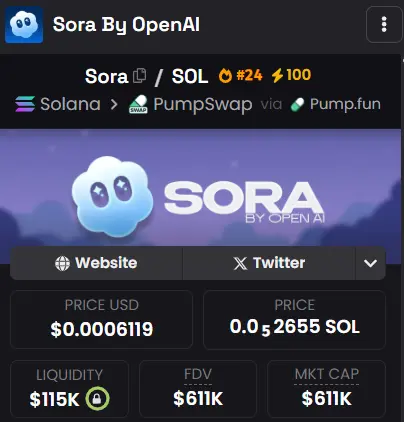Click the PRICE in SOL box
The width and height of the screenshot is (404, 422).
294,320
